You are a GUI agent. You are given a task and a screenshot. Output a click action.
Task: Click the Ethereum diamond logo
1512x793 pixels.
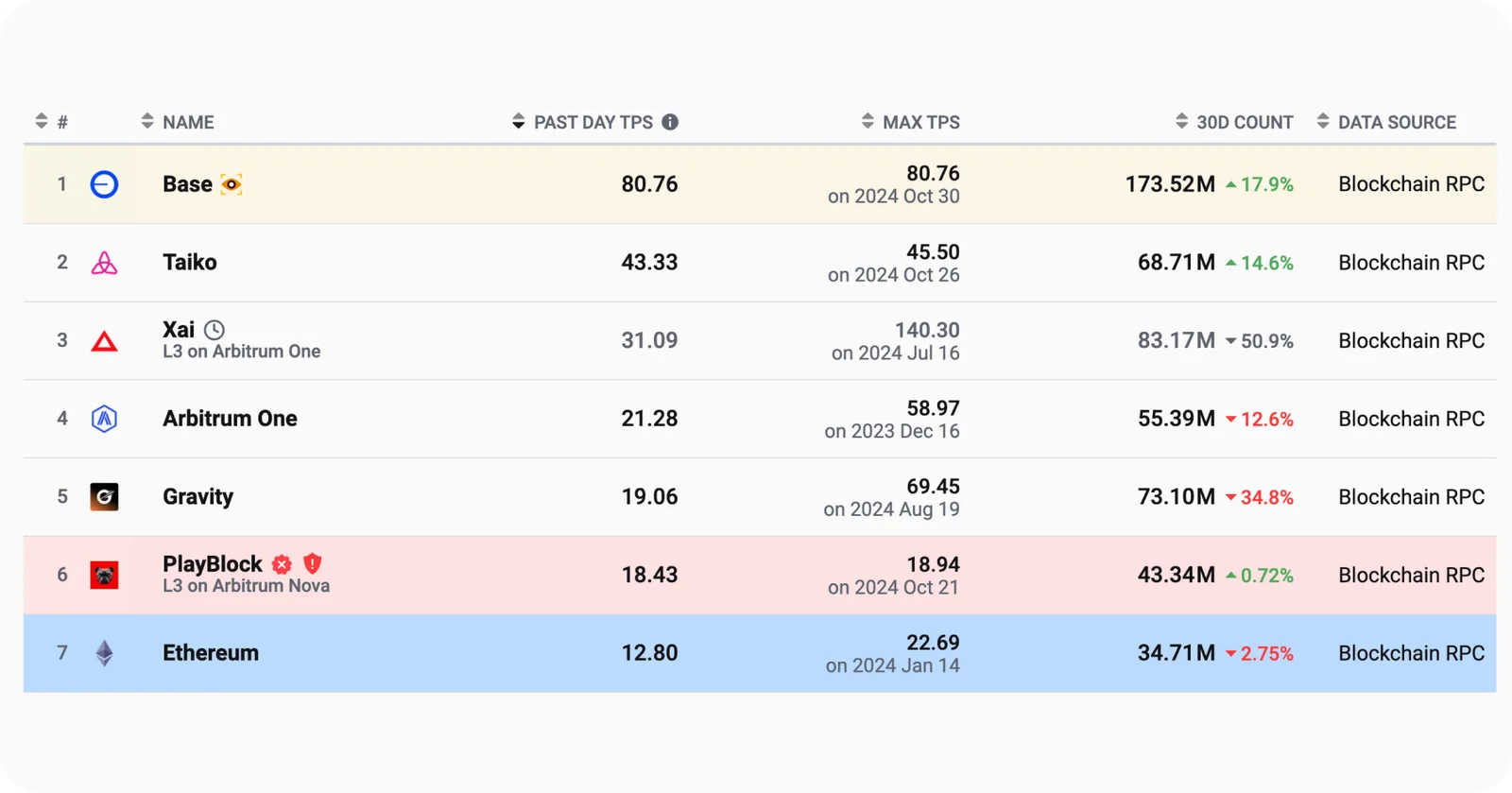tap(104, 653)
